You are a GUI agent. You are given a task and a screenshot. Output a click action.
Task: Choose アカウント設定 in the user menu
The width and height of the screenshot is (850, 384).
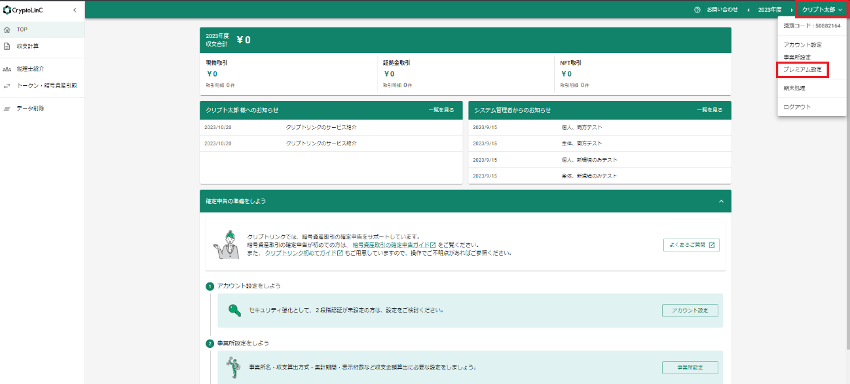[803, 44]
